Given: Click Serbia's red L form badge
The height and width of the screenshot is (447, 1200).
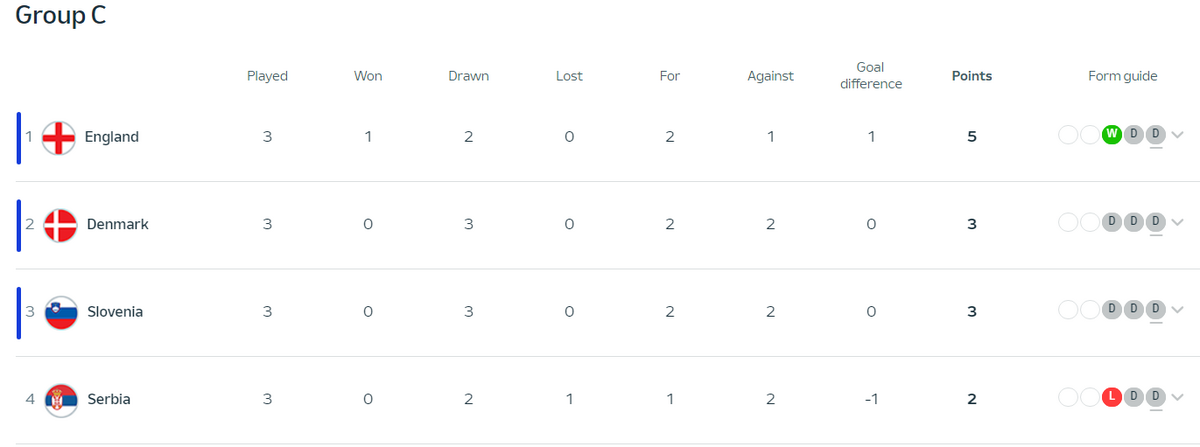Looking at the screenshot, I should (x=1111, y=397).
